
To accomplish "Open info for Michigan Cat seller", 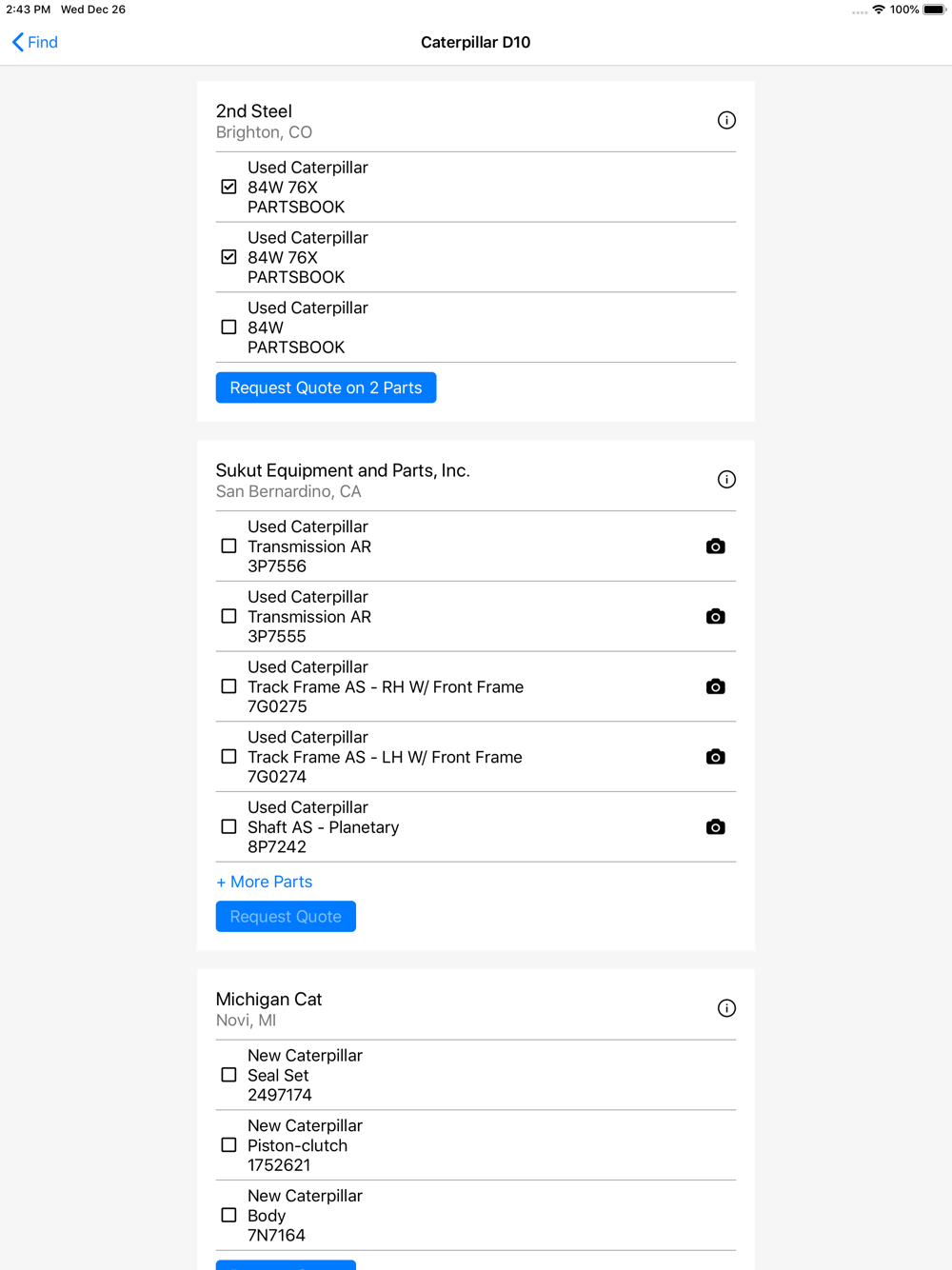I will (x=726, y=1008).
